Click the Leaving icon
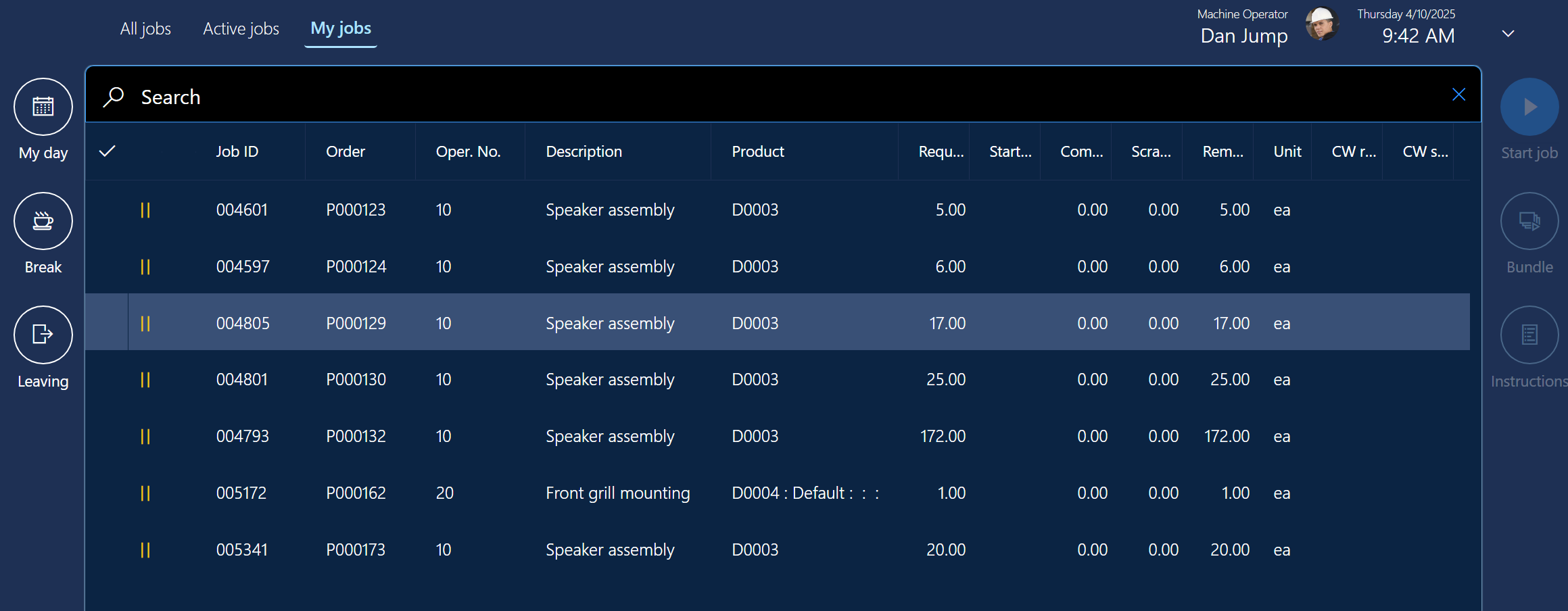 point(43,335)
